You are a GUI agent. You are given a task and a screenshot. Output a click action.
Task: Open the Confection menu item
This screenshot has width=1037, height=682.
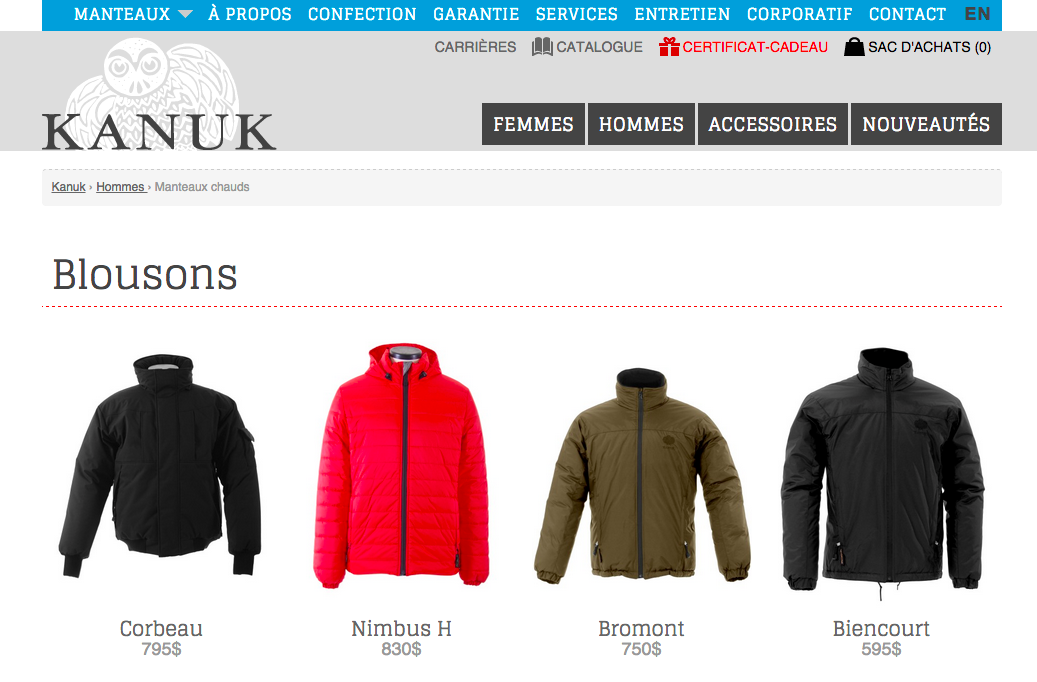tap(362, 14)
